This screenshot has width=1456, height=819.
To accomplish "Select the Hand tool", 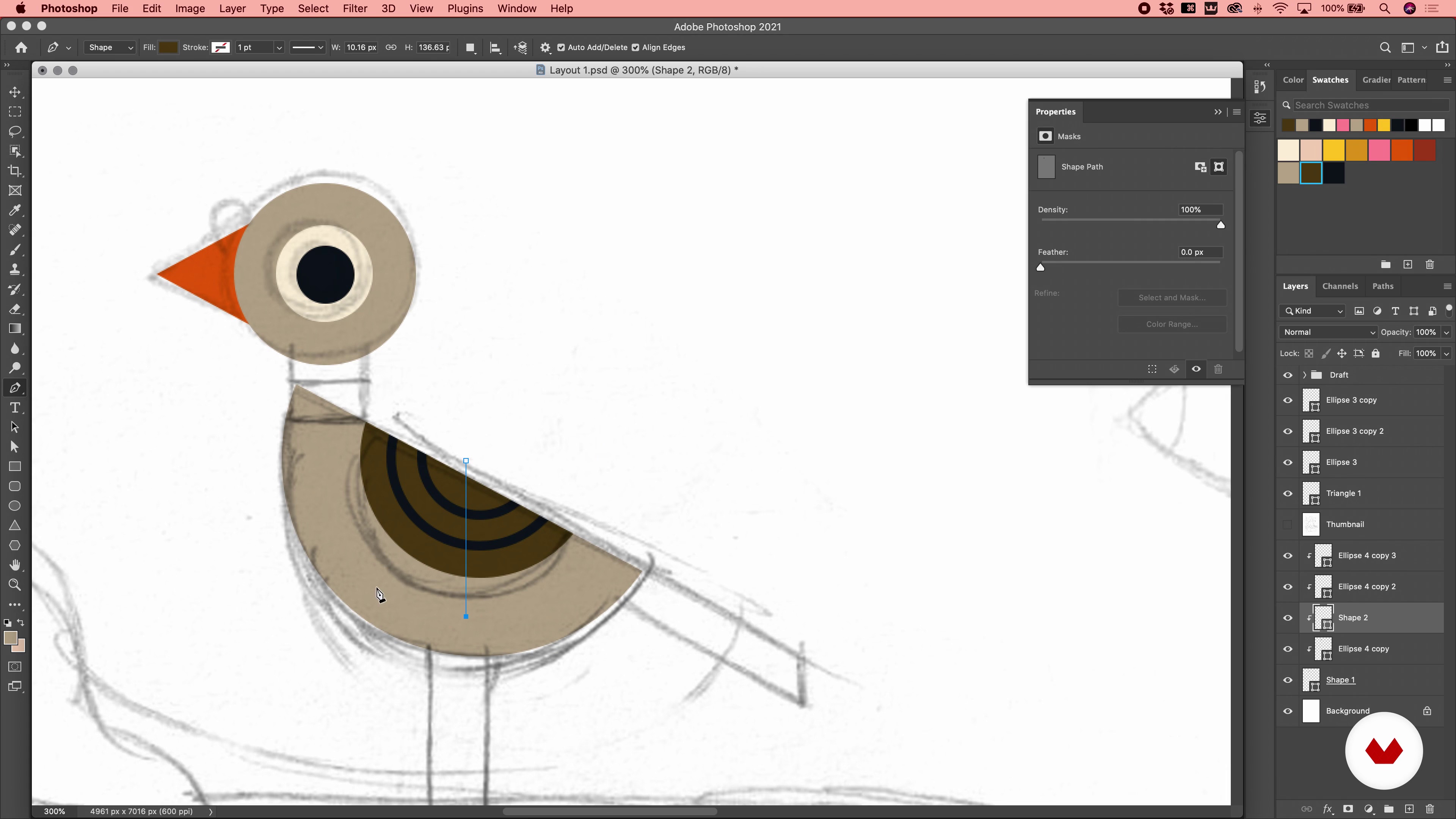I will pos(15,565).
